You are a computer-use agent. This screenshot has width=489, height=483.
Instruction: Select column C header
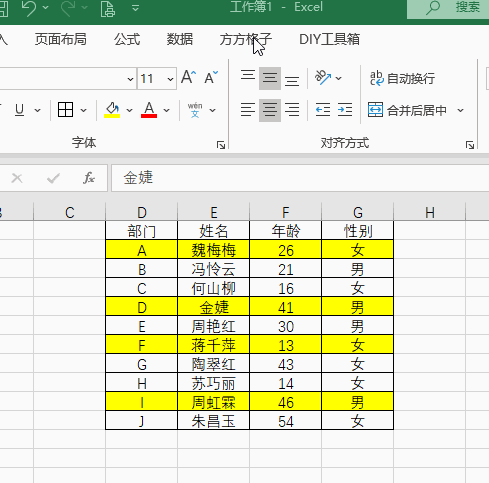click(x=70, y=212)
